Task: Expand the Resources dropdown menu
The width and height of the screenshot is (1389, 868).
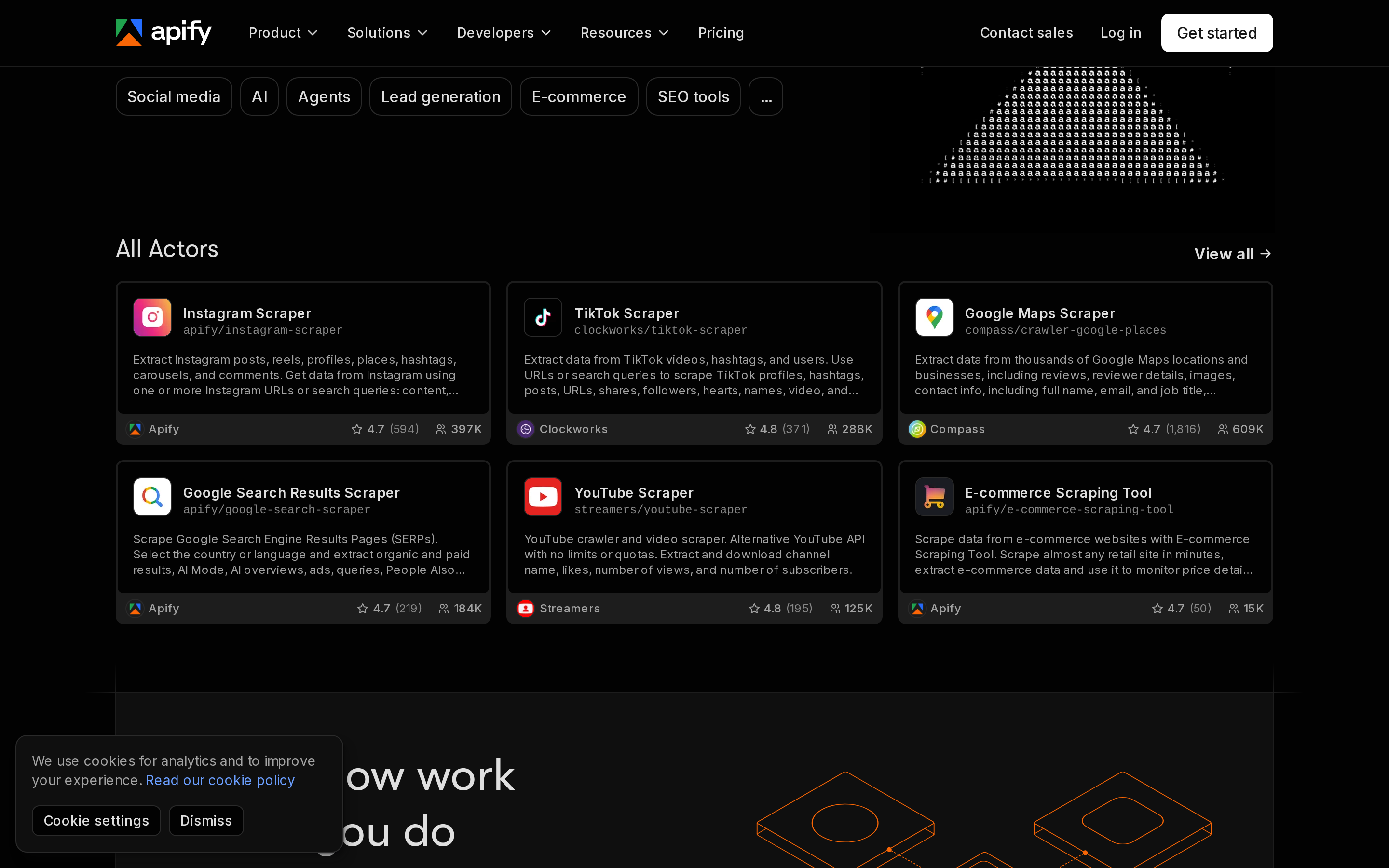Action: pos(625,33)
